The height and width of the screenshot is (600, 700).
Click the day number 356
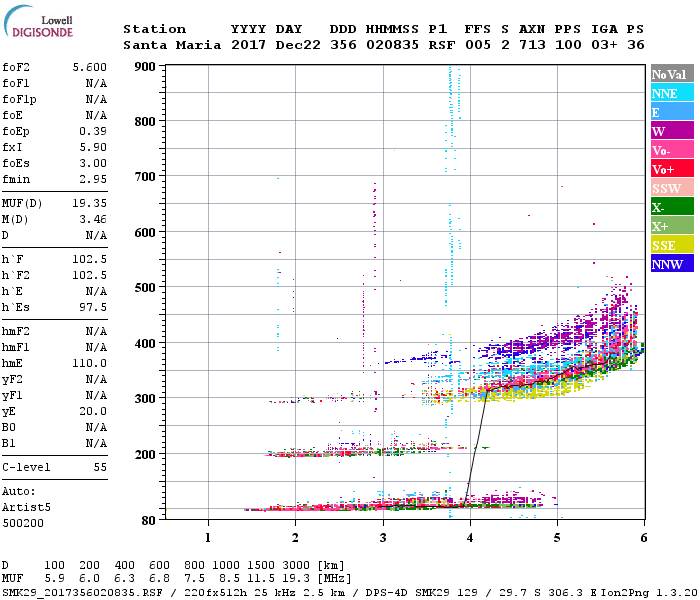click(x=343, y=45)
